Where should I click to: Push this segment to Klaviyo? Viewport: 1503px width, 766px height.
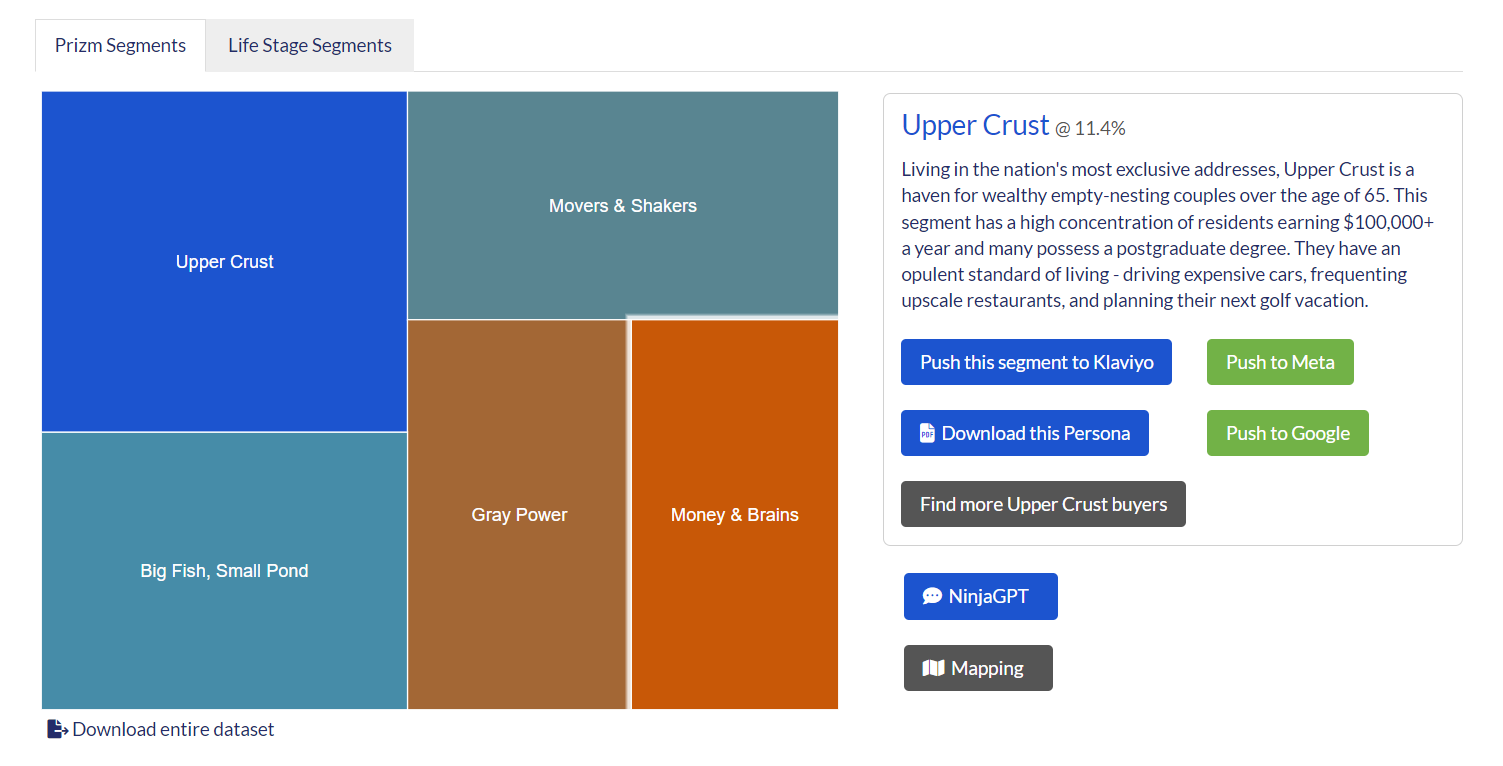(x=1036, y=362)
